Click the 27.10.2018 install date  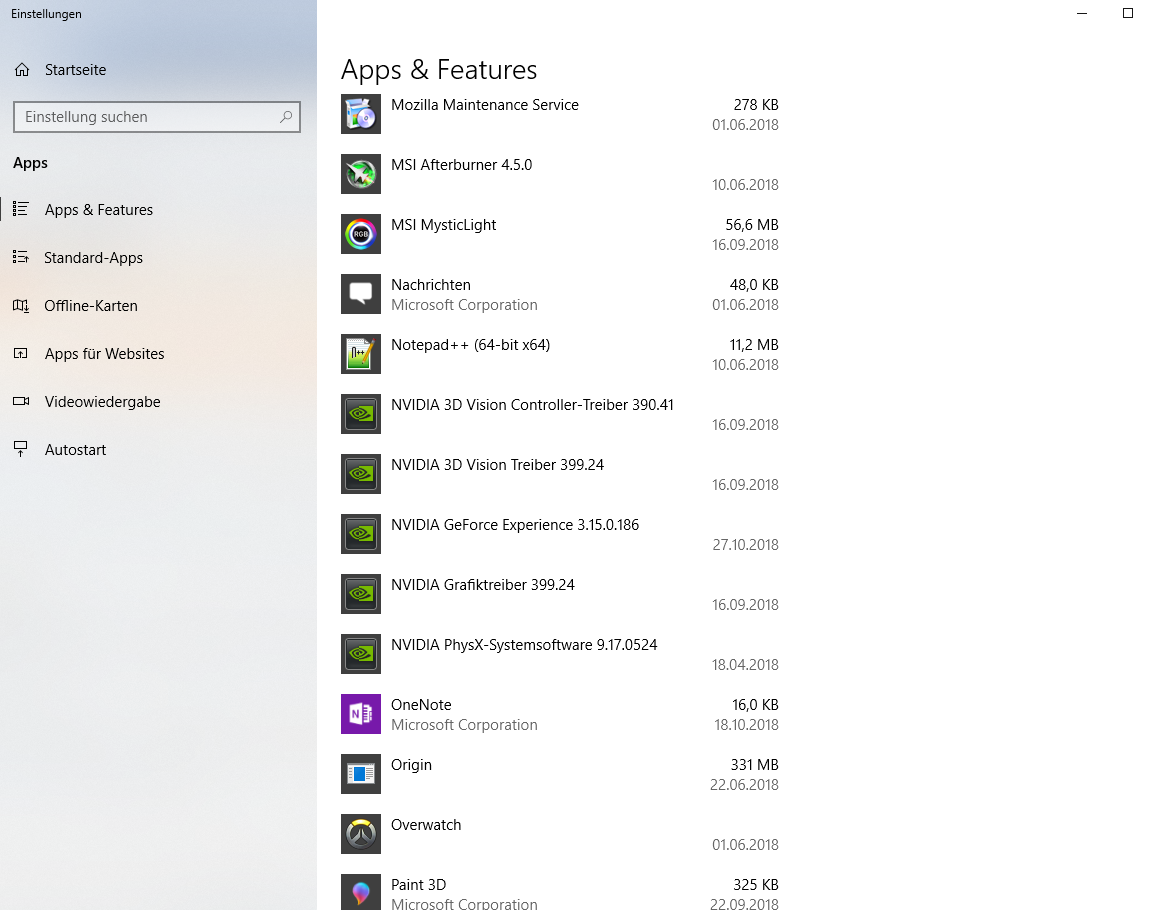[746, 545]
